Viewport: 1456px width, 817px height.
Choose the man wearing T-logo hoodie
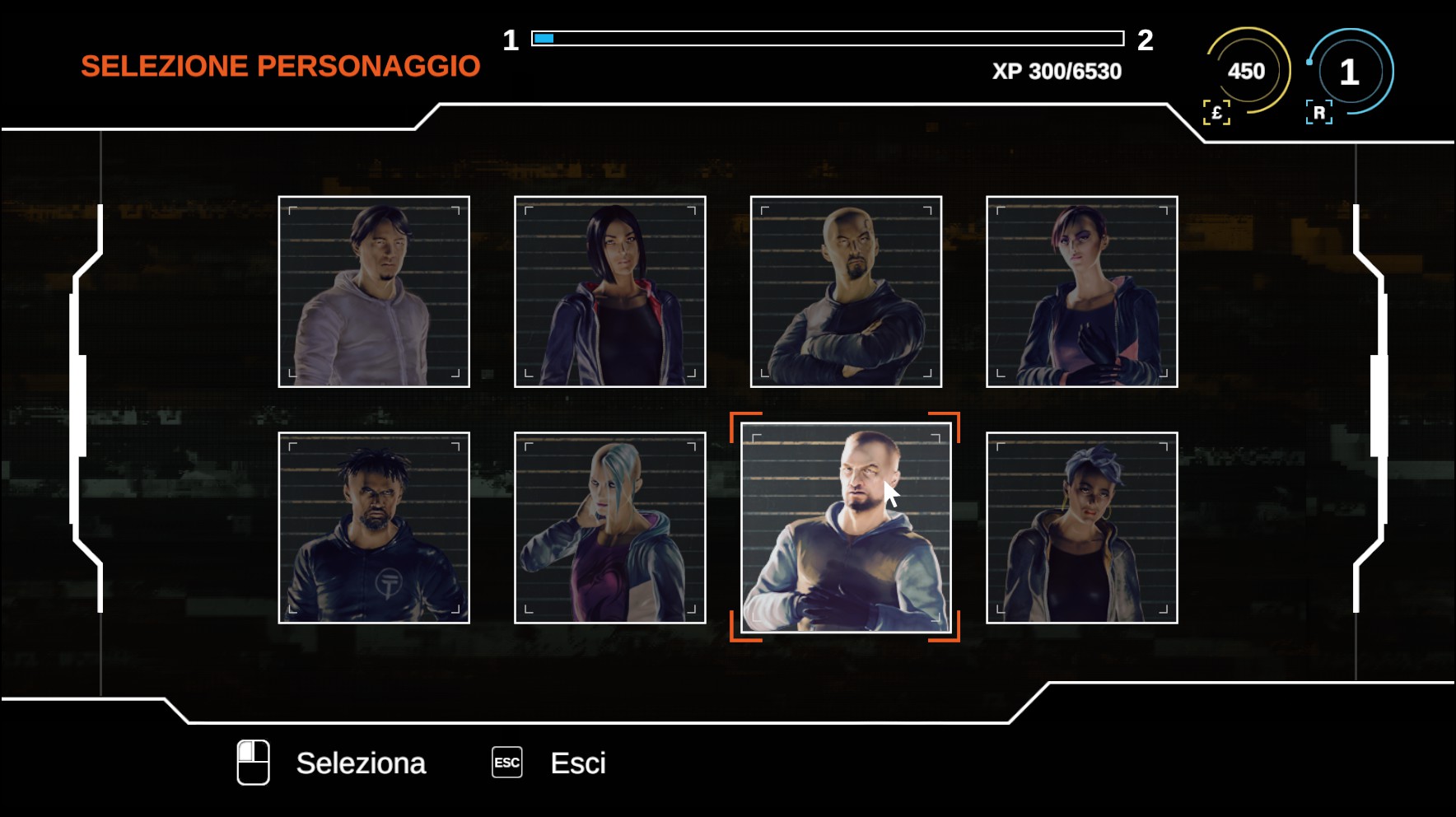374,528
